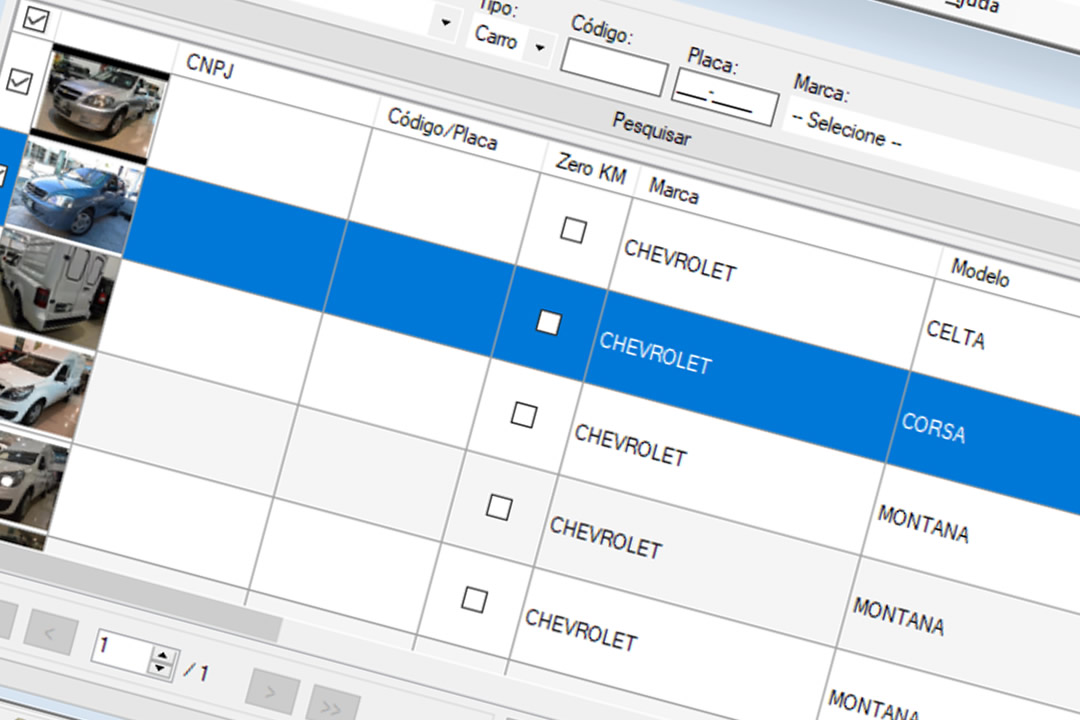Toggle Zero KM checkbox in third MONTANA row
This screenshot has width=1080, height=720.
point(474,599)
